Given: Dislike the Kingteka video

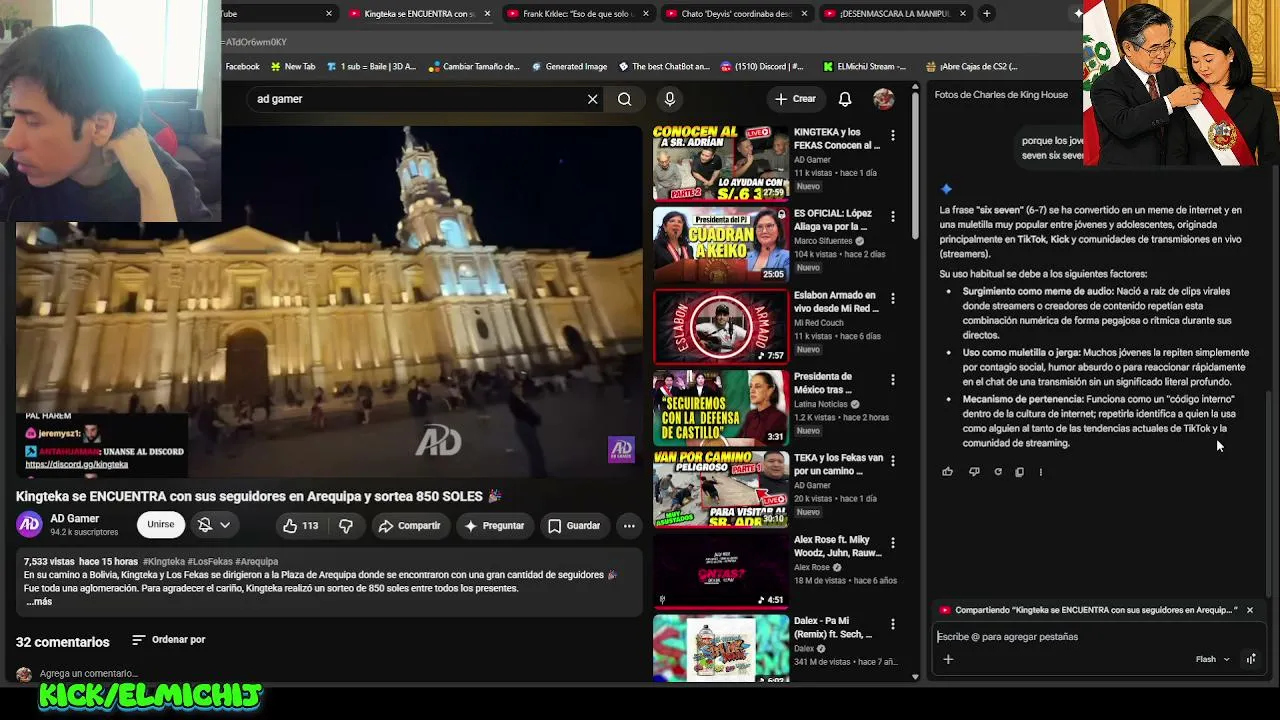Looking at the screenshot, I should [x=346, y=526].
